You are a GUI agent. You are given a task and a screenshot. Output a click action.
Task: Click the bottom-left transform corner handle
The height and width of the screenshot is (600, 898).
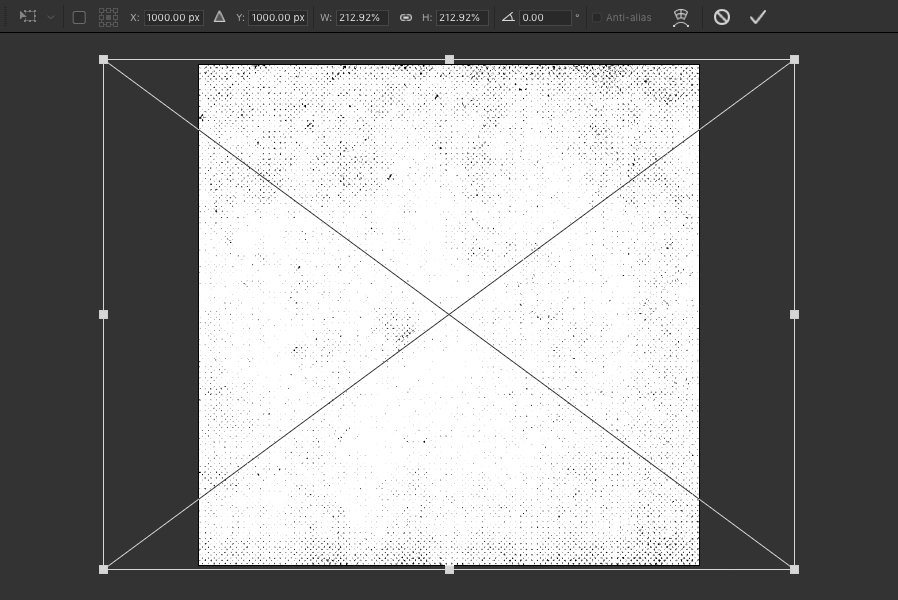[x=104, y=569]
